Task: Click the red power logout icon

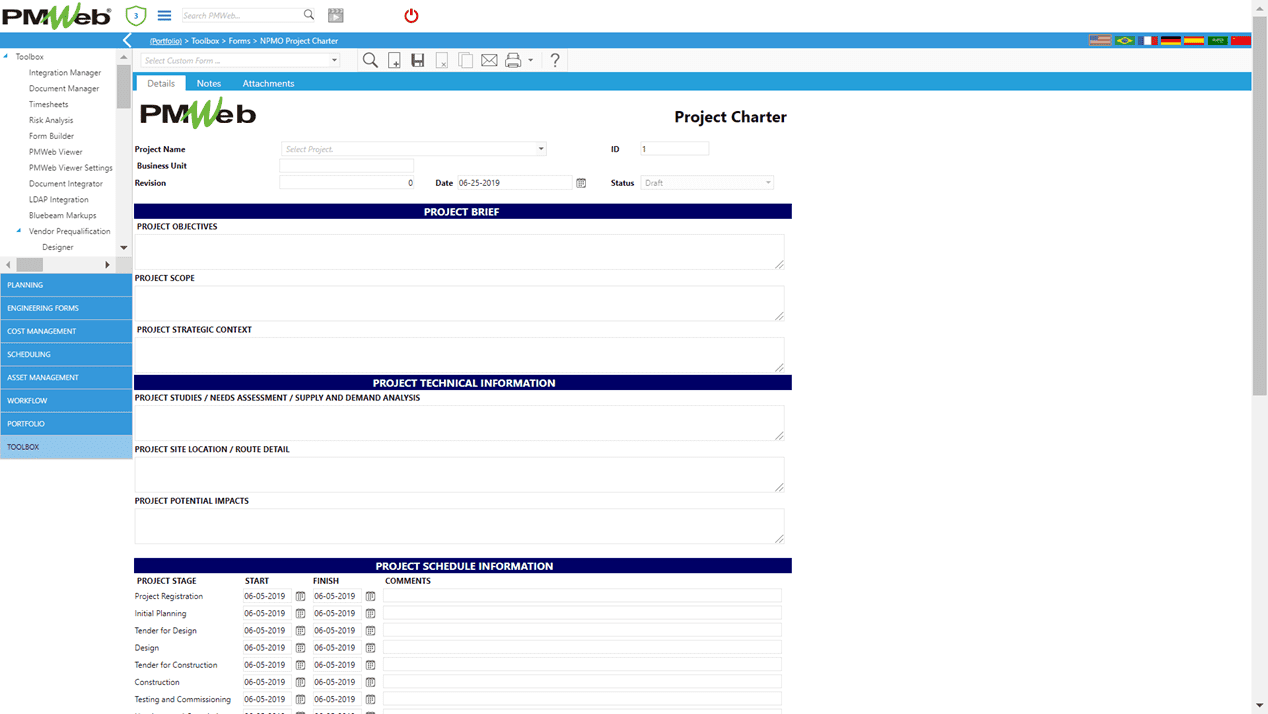Action: pos(411,16)
